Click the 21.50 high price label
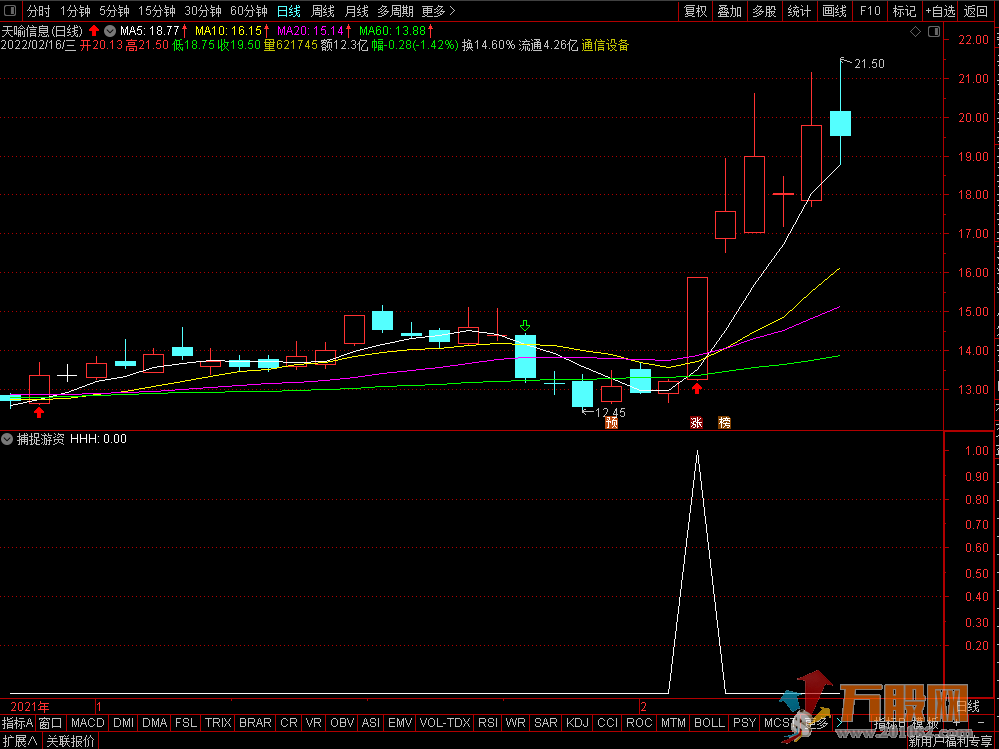The height and width of the screenshot is (749, 999). click(x=869, y=63)
